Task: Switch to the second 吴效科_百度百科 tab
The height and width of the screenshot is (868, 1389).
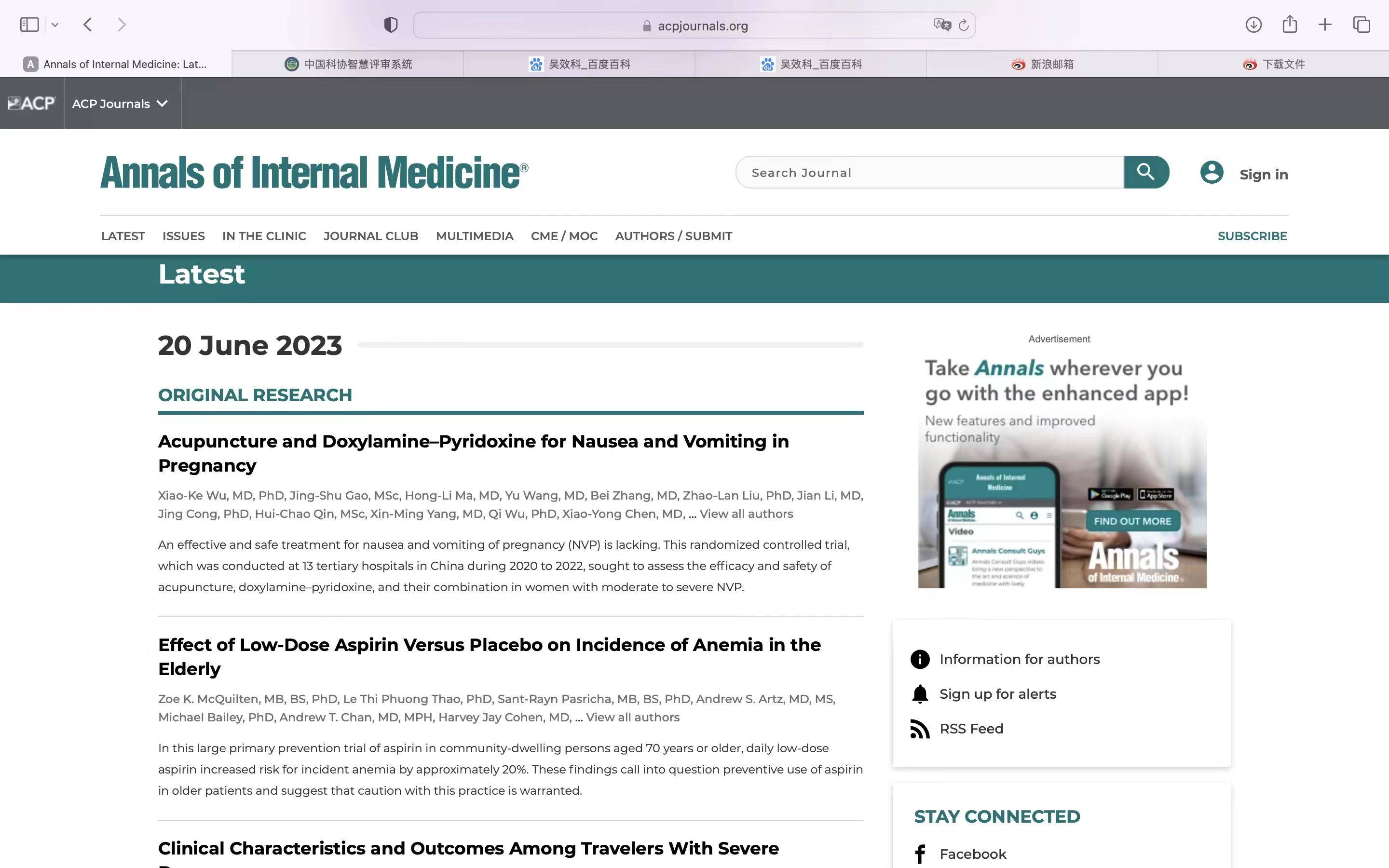Action: click(810, 64)
